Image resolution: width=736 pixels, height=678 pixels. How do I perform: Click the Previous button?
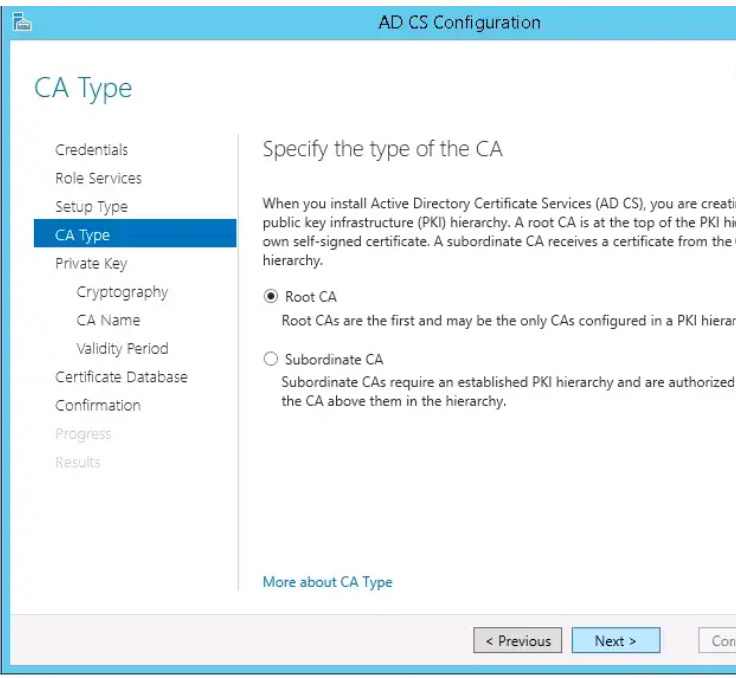[517, 640]
